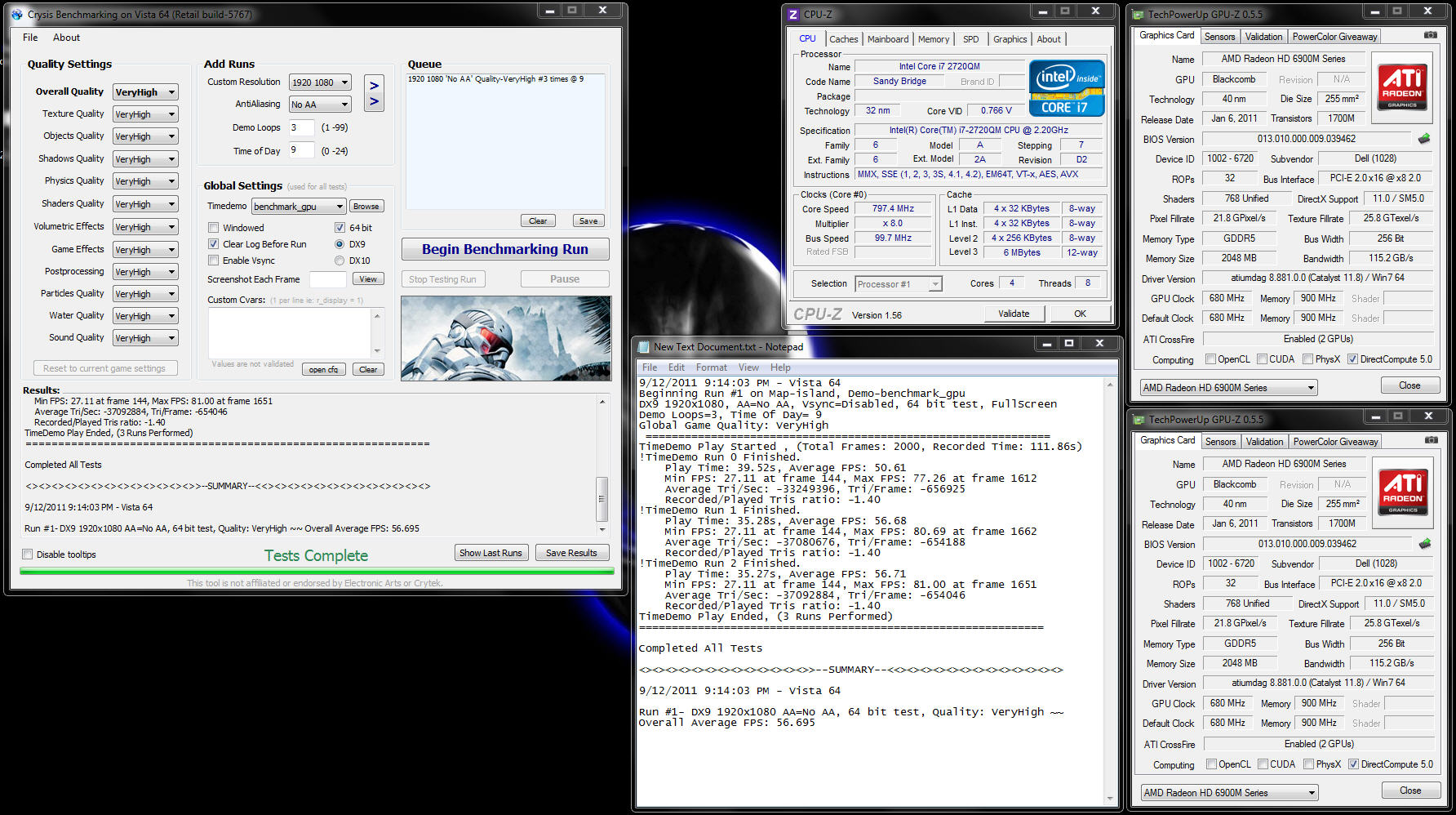The height and width of the screenshot is (815, 1456).
Task: Open the Custom Resolution dropdown
Action: point(320,82)
